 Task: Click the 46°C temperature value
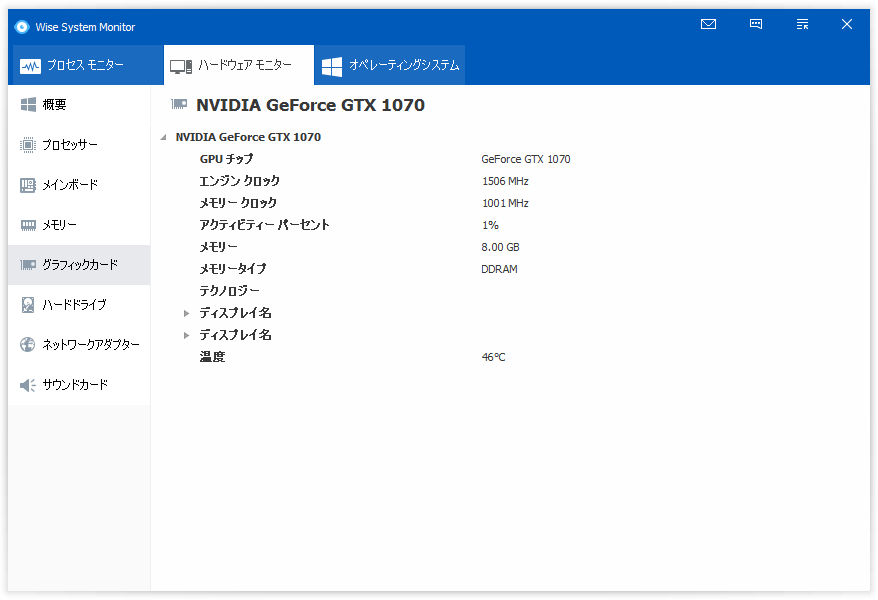tap(493, 357)
